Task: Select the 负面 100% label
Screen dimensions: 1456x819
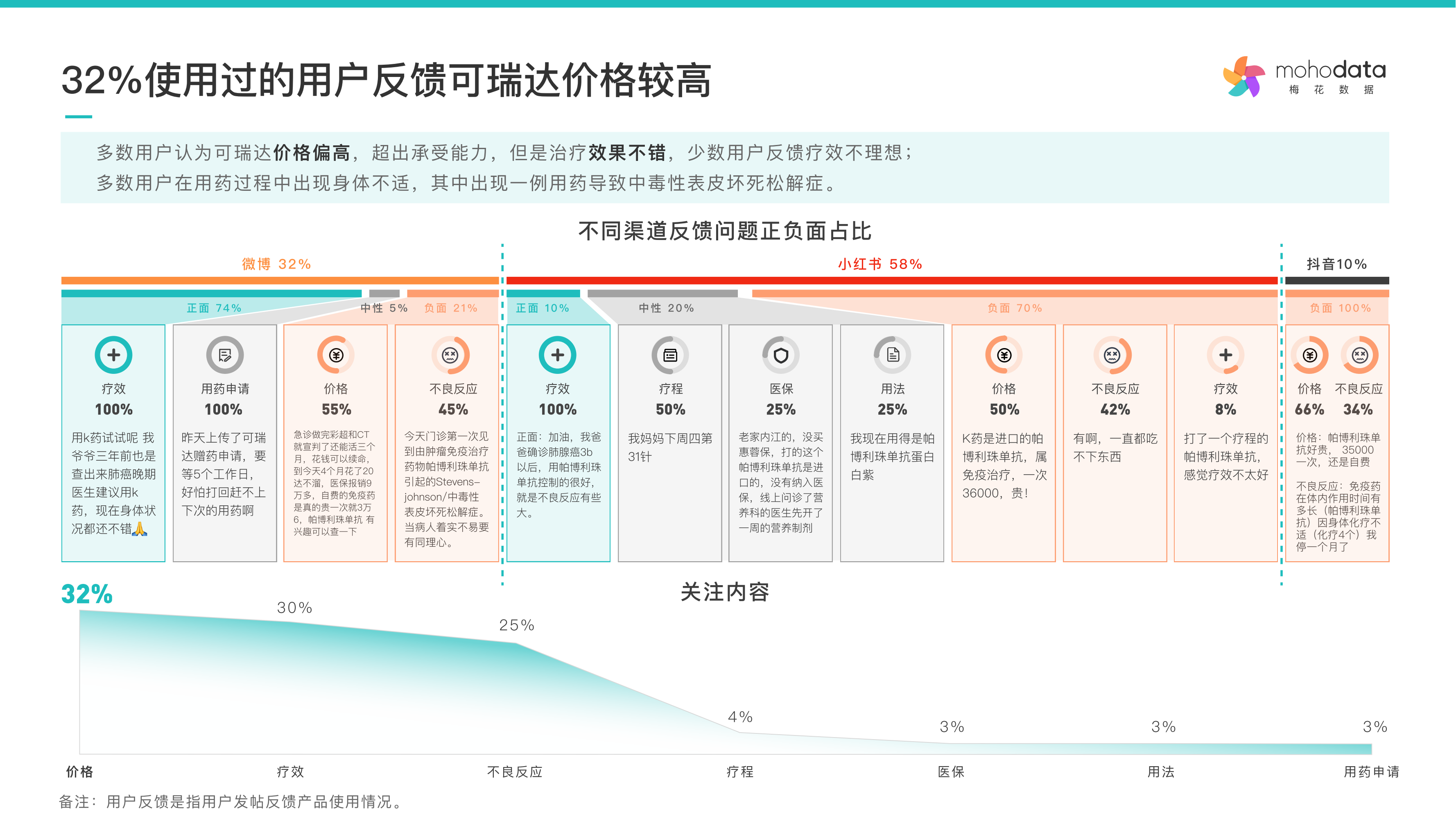Action: 1341,308
